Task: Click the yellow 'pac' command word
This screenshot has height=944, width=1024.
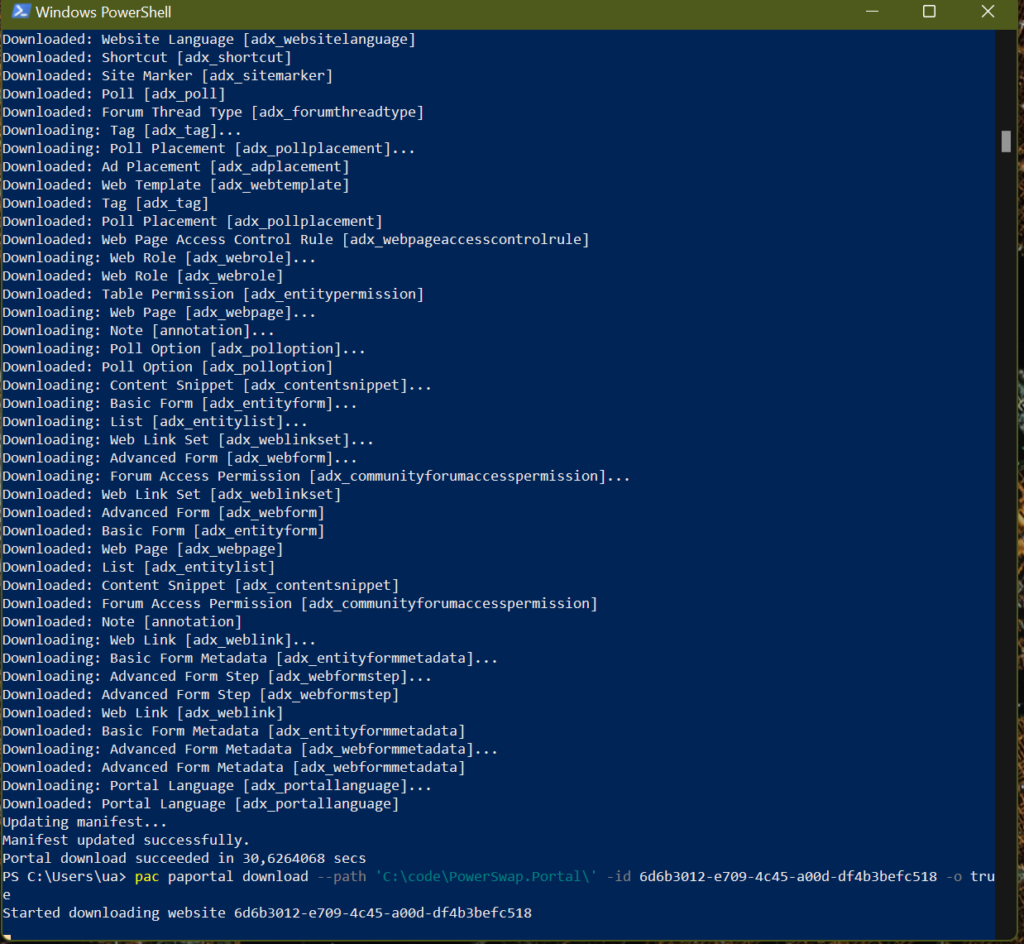Action: (x=147, y=877)
